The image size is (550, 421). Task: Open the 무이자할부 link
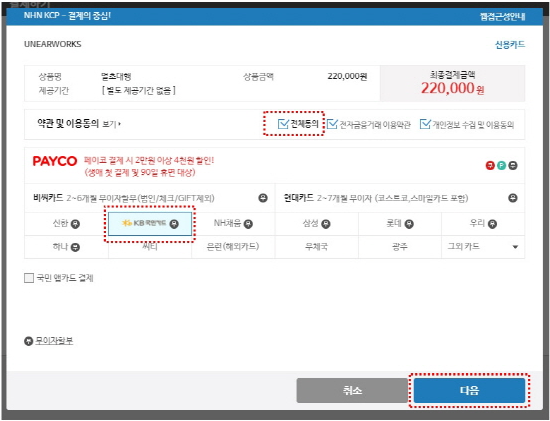54,341
